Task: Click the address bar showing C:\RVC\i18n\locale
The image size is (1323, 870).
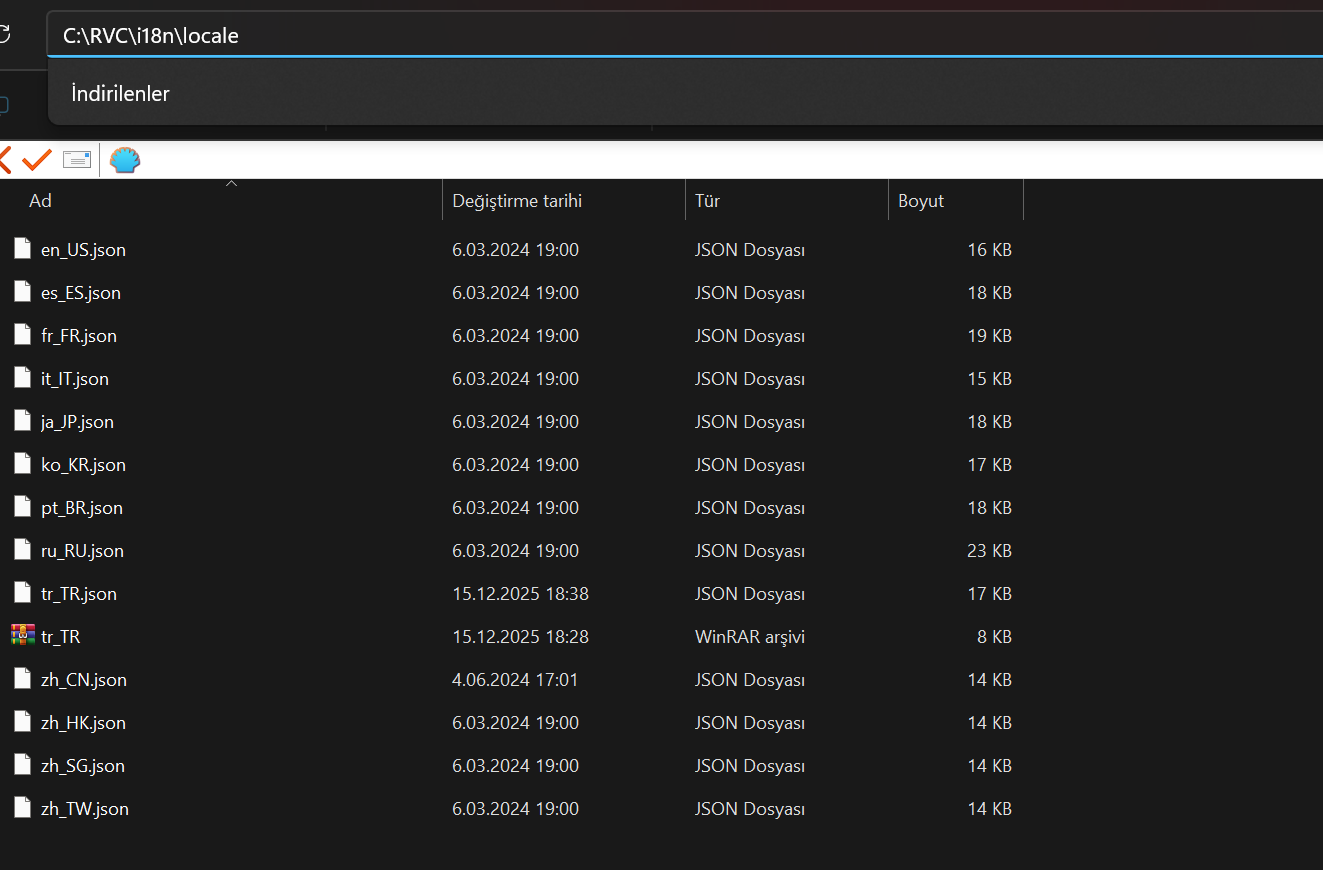Action: (685, 36)
